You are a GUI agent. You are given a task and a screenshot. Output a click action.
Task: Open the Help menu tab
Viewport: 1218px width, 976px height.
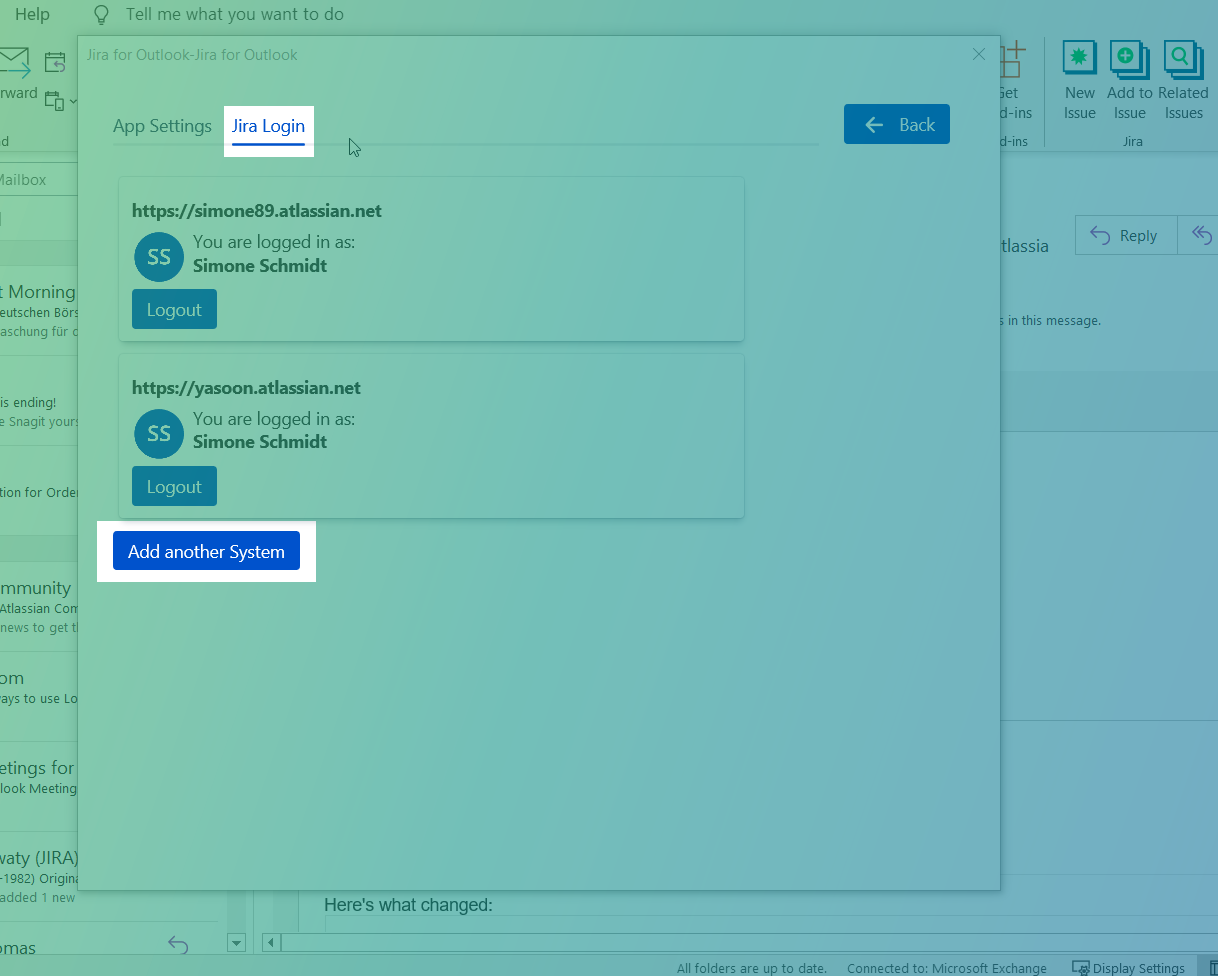[x=32, y=14]
